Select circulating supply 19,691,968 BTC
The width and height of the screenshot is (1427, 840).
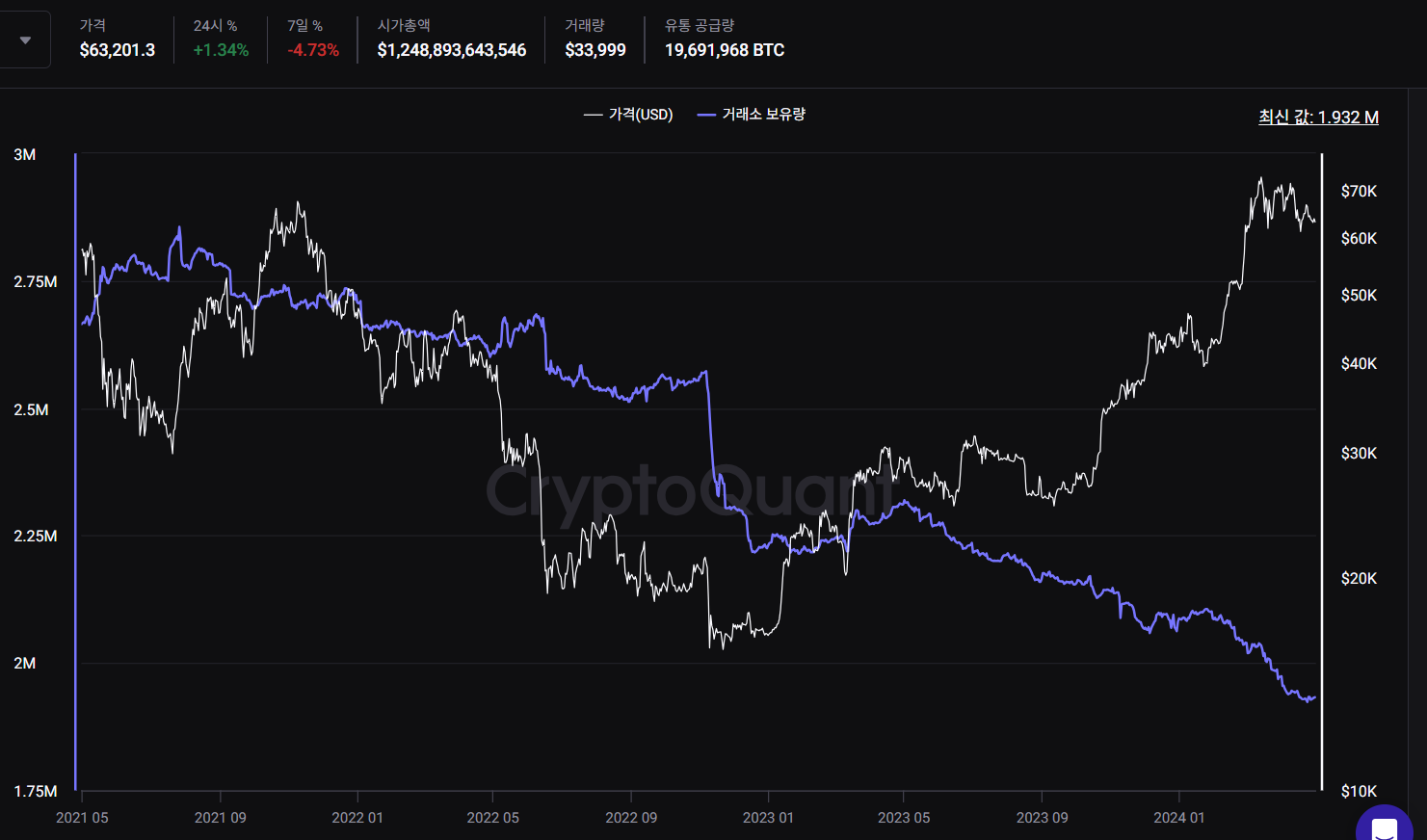[725, 50]
